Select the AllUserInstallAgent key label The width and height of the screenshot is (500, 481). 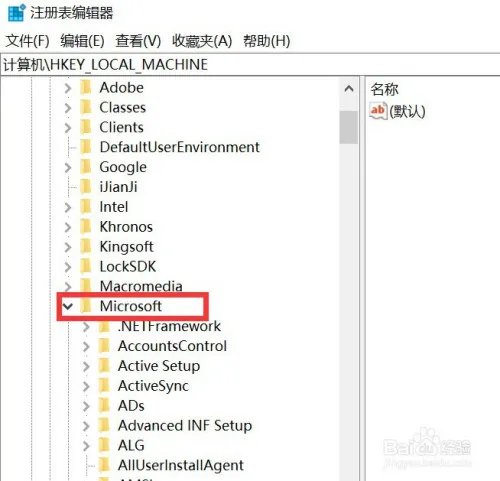181,465
